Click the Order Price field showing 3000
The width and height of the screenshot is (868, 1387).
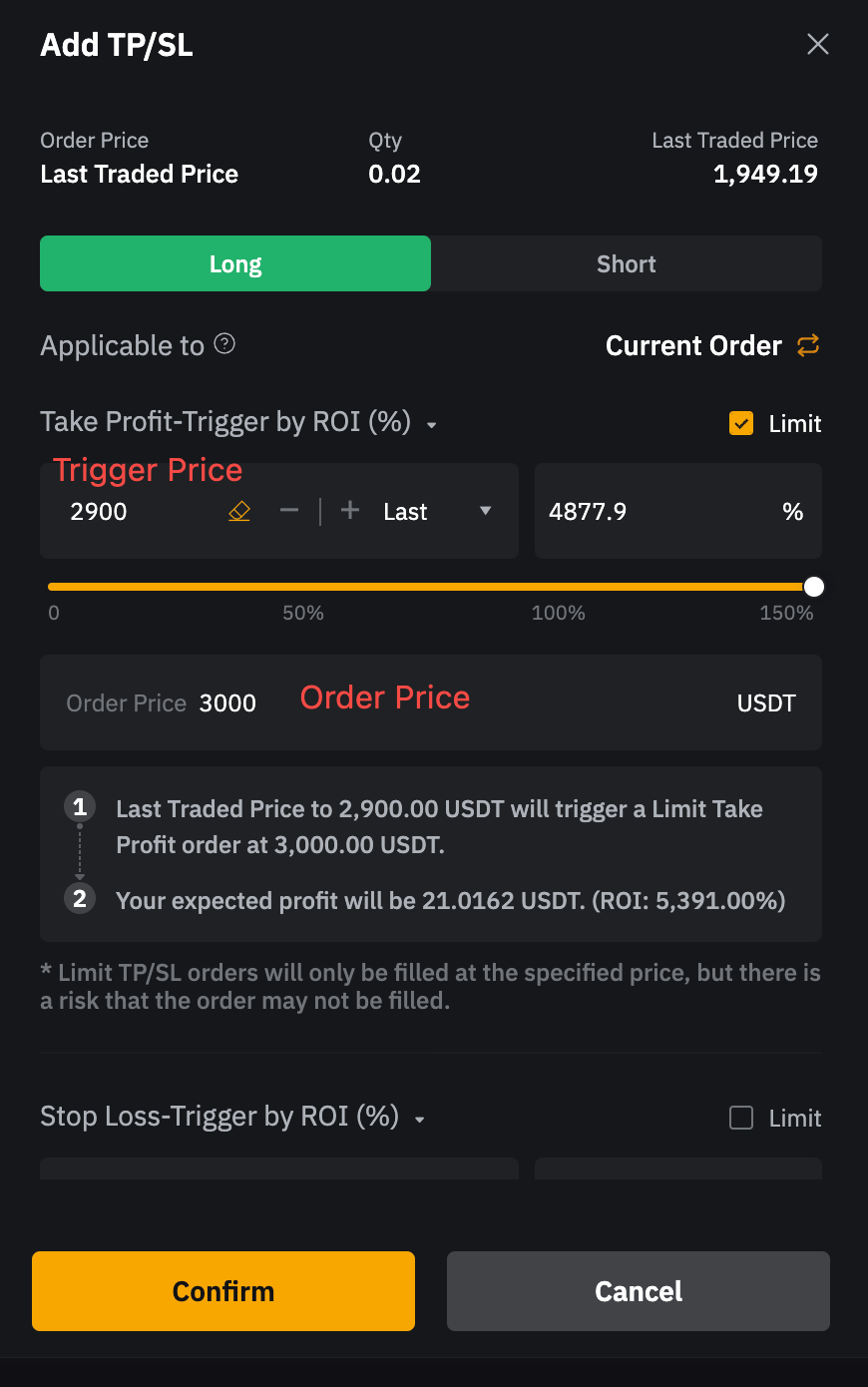pos(228,703)
